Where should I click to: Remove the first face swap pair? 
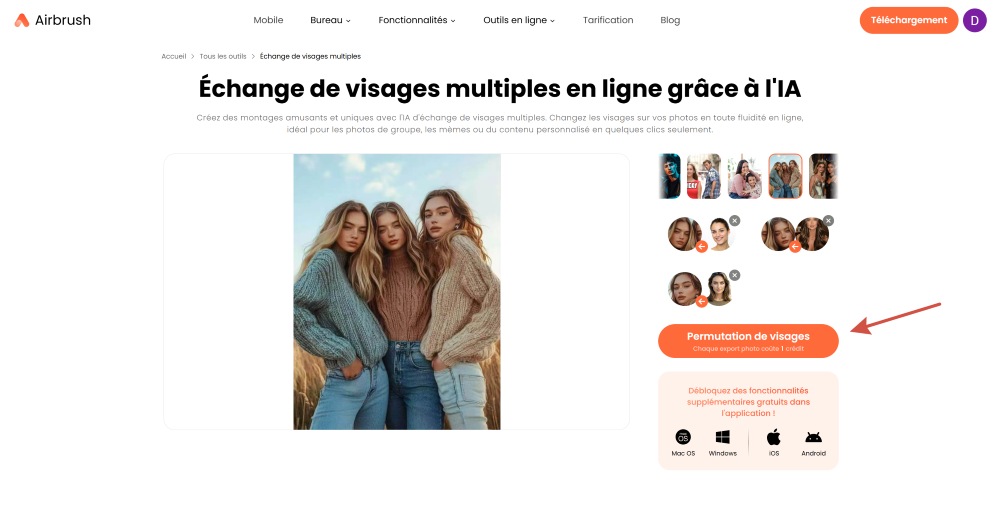pos(735,221)
